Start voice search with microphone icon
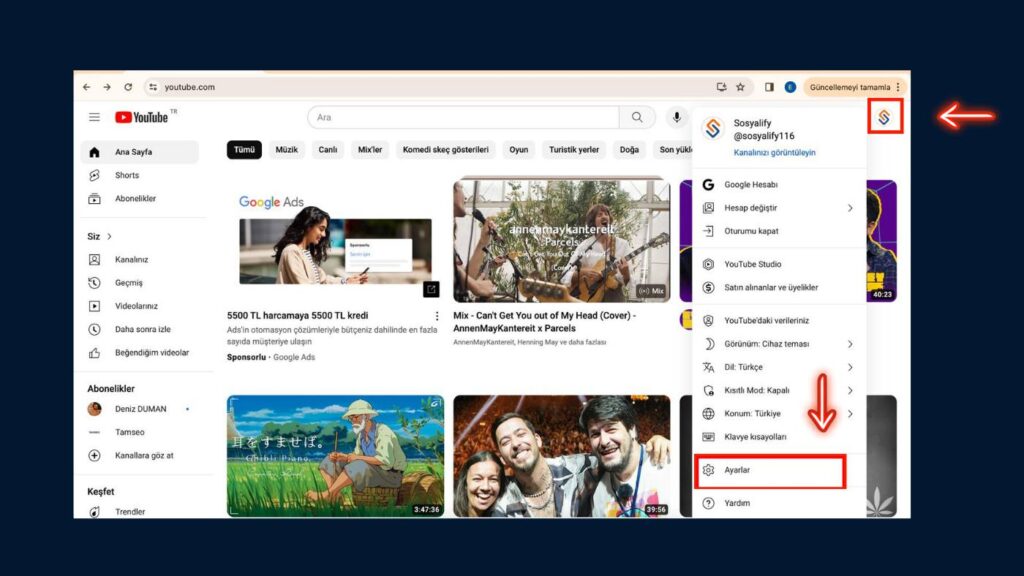Screen dimensions: 1024x576 coord(677,118)
